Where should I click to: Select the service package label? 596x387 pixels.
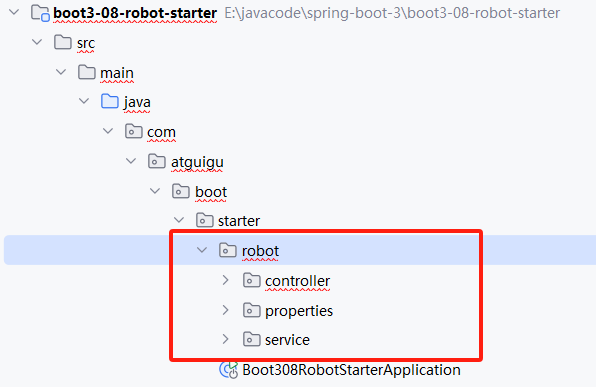point(287,340)
